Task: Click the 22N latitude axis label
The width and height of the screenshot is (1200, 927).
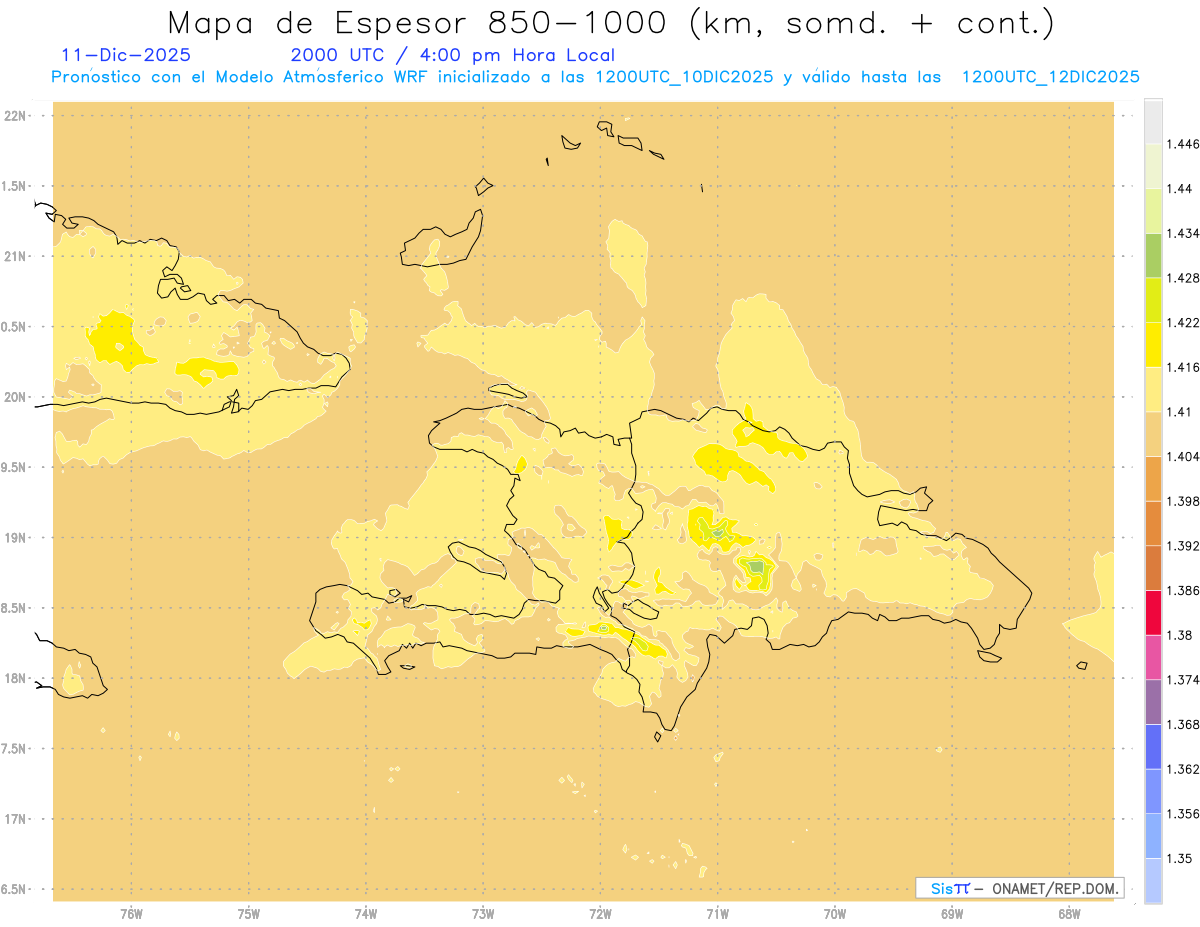Action: pos(15,116)
